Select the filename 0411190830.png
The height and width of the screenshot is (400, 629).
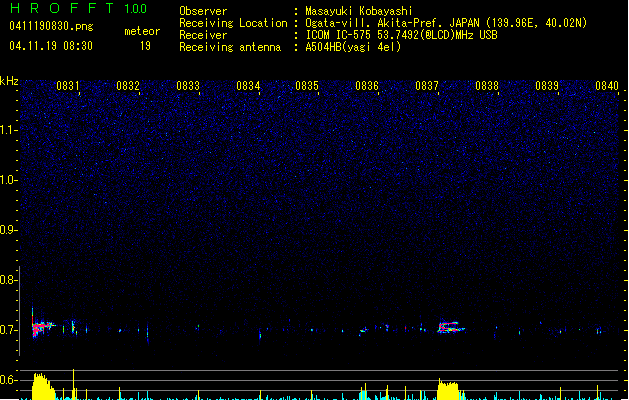pyautogui.click(x=51, y=26)
